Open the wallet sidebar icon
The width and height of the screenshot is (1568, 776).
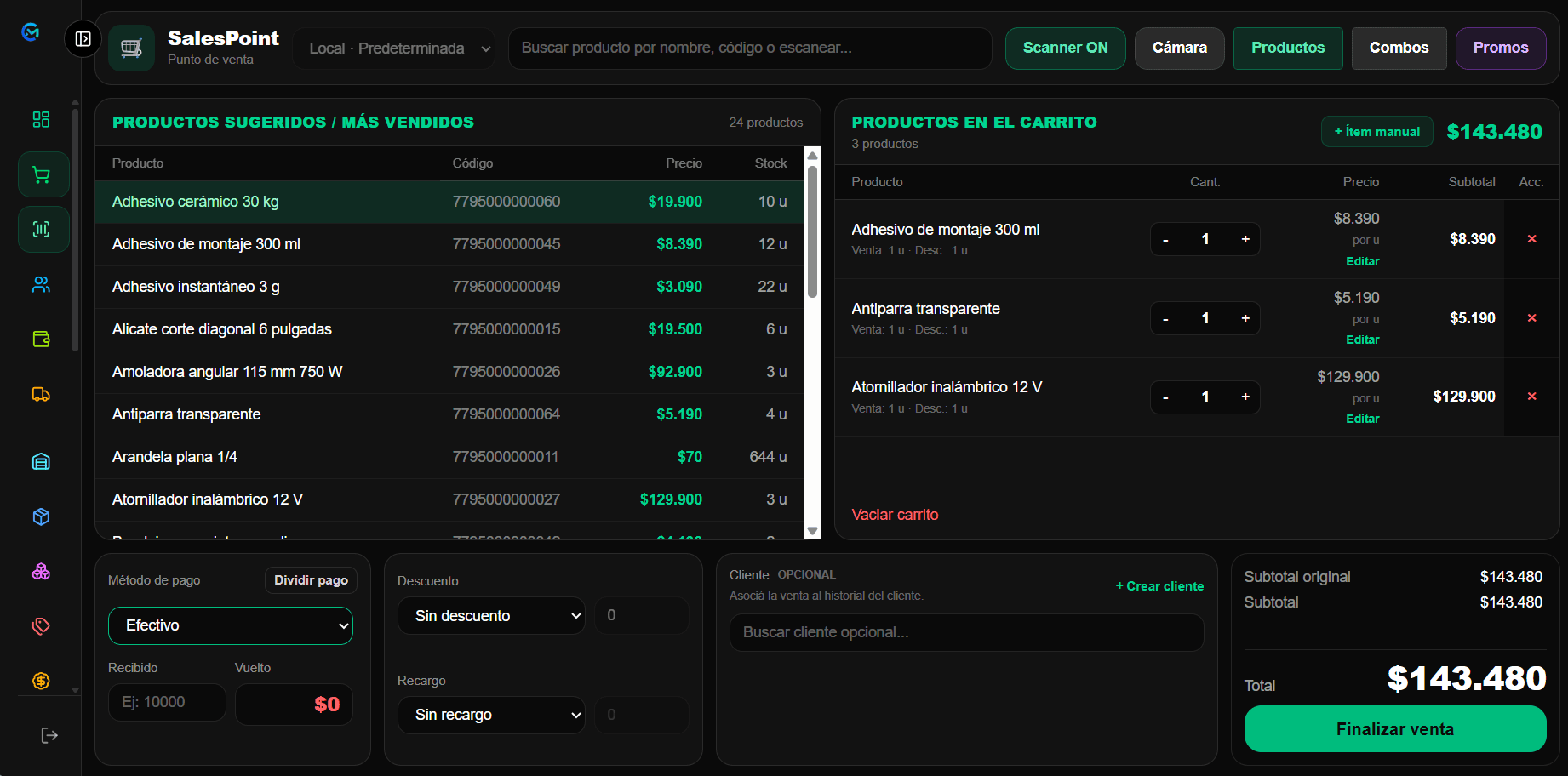pyautogui.click(x=41, y=339)
